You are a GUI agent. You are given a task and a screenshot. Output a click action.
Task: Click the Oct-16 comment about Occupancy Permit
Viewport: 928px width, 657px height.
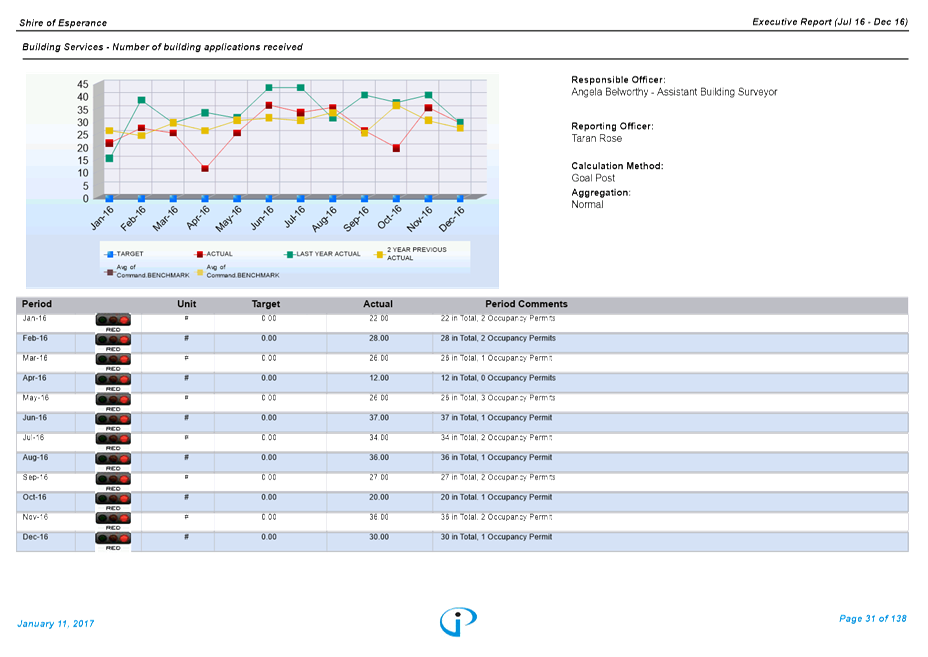click(x=496, y=497)
